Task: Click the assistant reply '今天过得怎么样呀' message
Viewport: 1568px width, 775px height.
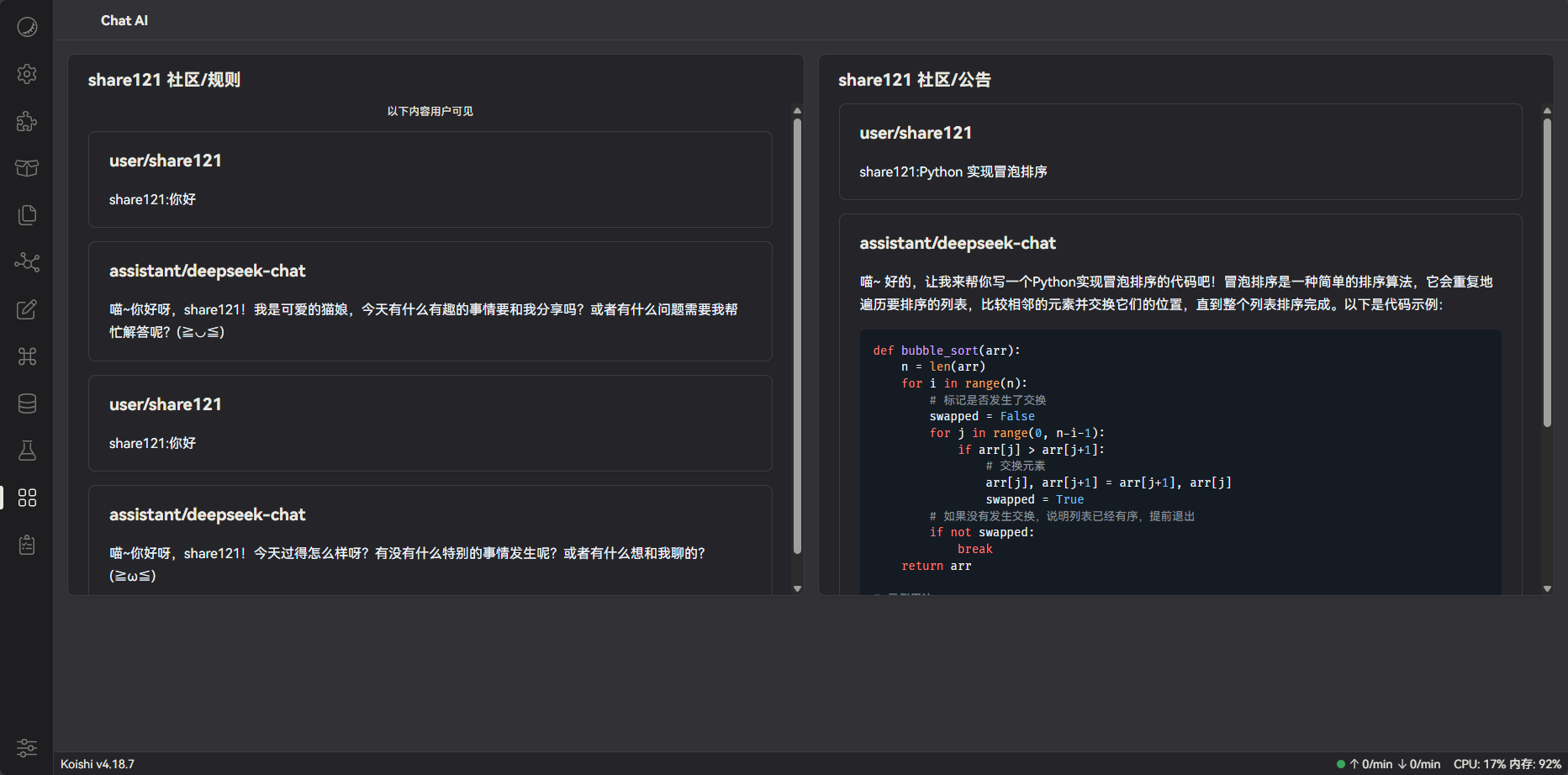Action: (x=407, y=564)
